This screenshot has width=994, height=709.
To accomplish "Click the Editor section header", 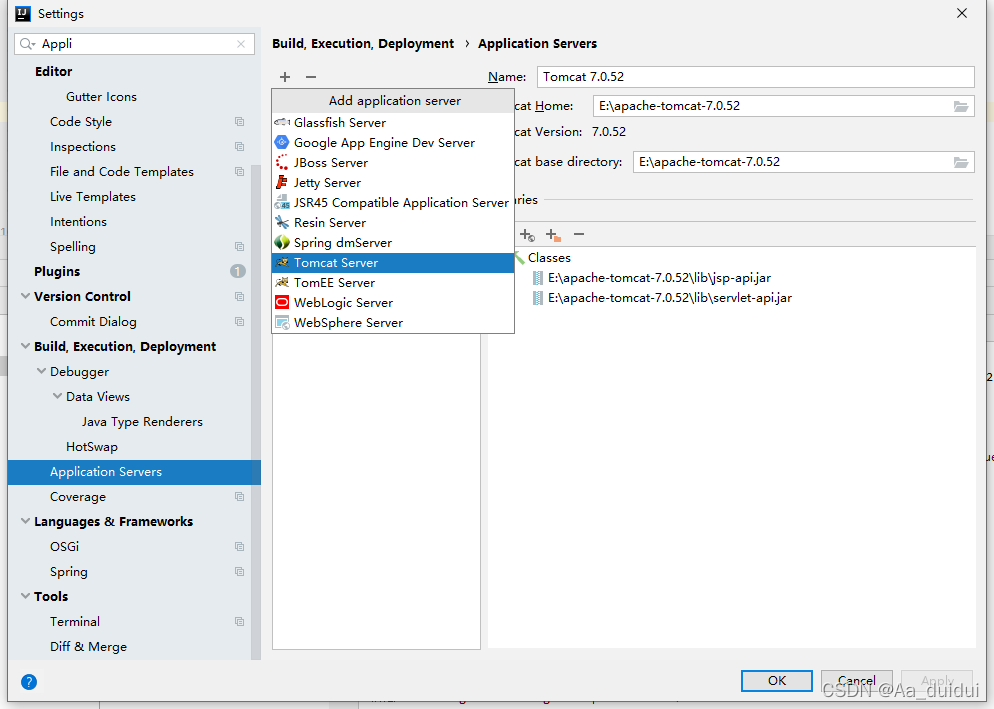I will point(53,71).
